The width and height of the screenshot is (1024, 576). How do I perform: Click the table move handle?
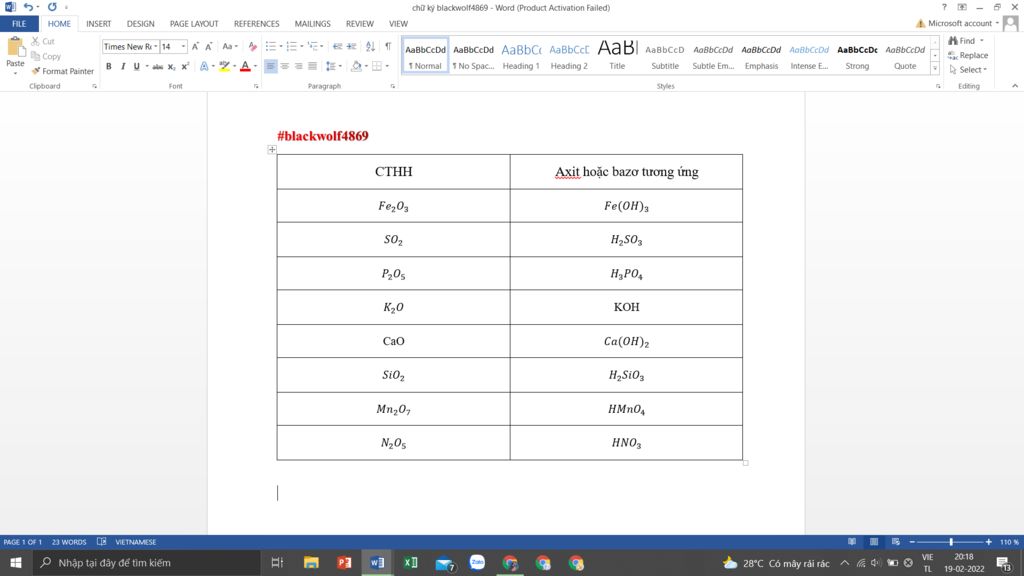click(x=272, y=150)
